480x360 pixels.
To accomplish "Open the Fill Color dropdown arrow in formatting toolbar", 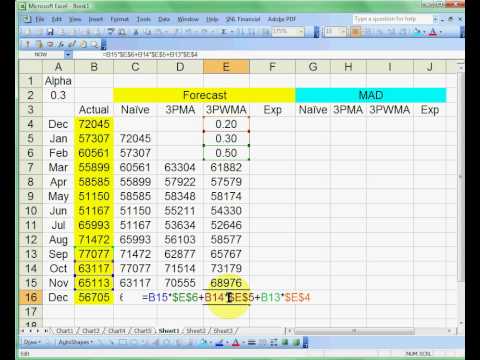I will point(424,32).
